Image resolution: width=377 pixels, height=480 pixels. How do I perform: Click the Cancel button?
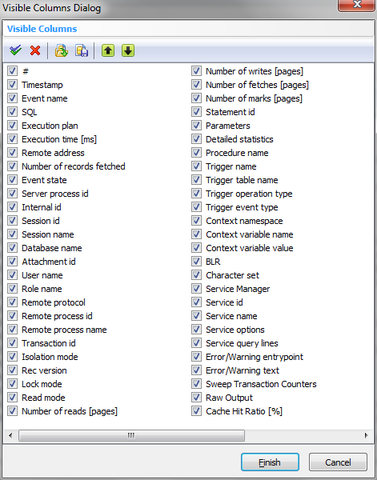[x=338, y=462]
